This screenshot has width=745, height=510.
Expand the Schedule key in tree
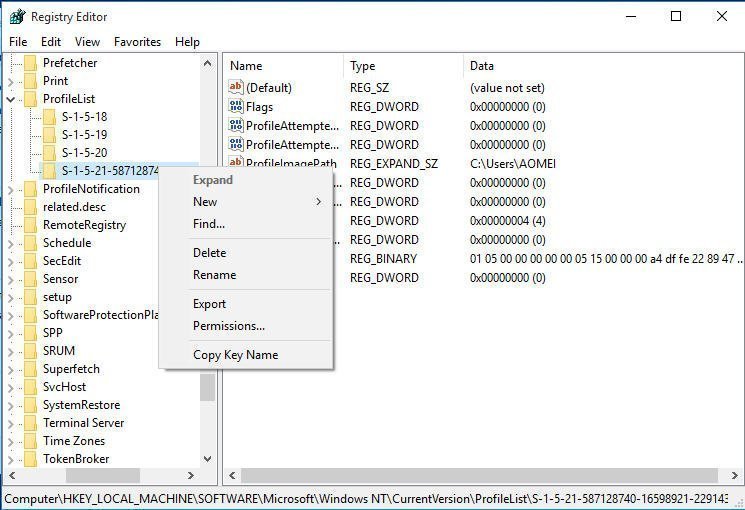[11, 243]
